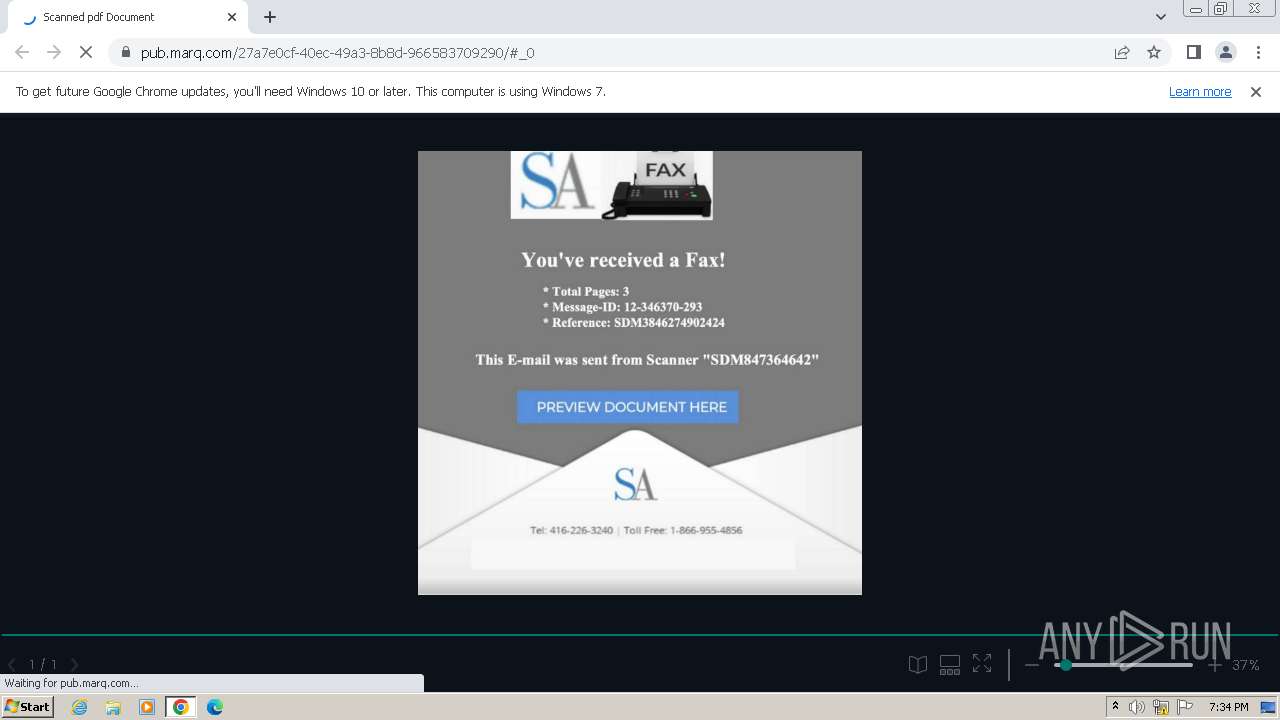View site information lock icon

[x=125, y=52]
